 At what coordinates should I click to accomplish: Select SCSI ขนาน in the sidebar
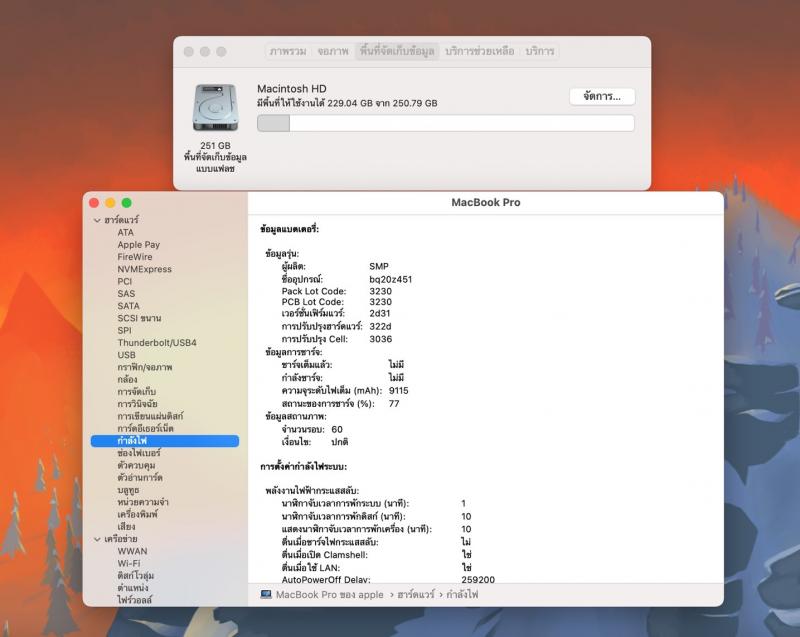139,318
